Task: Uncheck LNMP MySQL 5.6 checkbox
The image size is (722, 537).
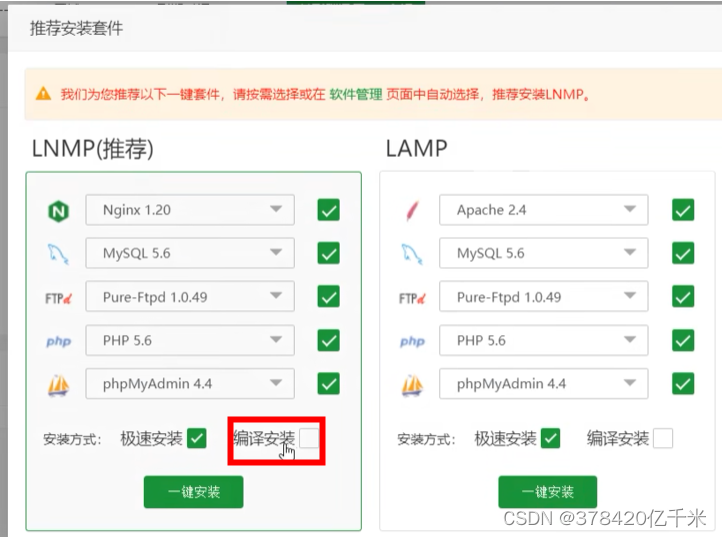Action: 328,253
